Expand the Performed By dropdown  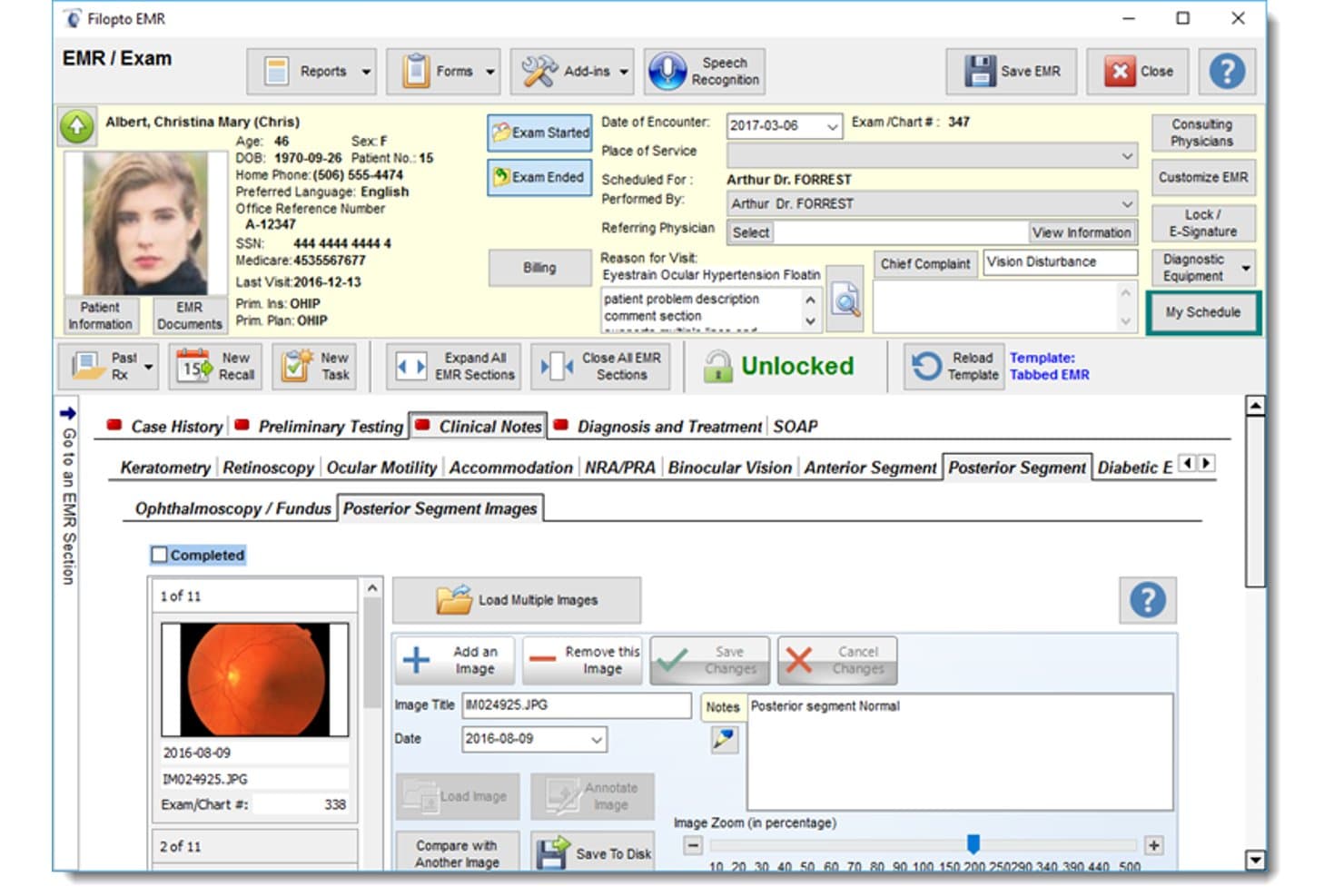coord(1127,204)
